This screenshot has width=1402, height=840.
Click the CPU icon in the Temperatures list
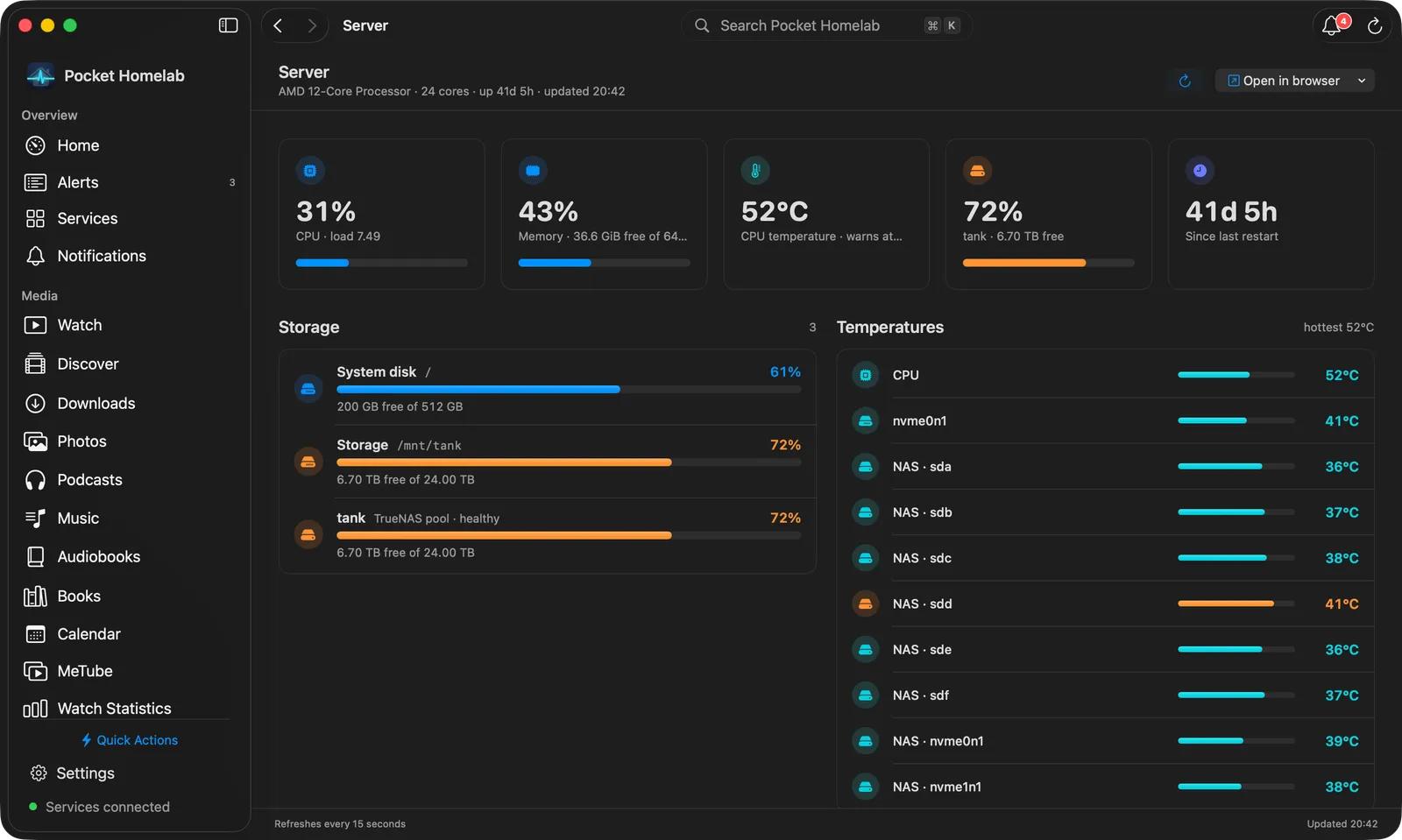pyautogui.click(x=866, y=375)
